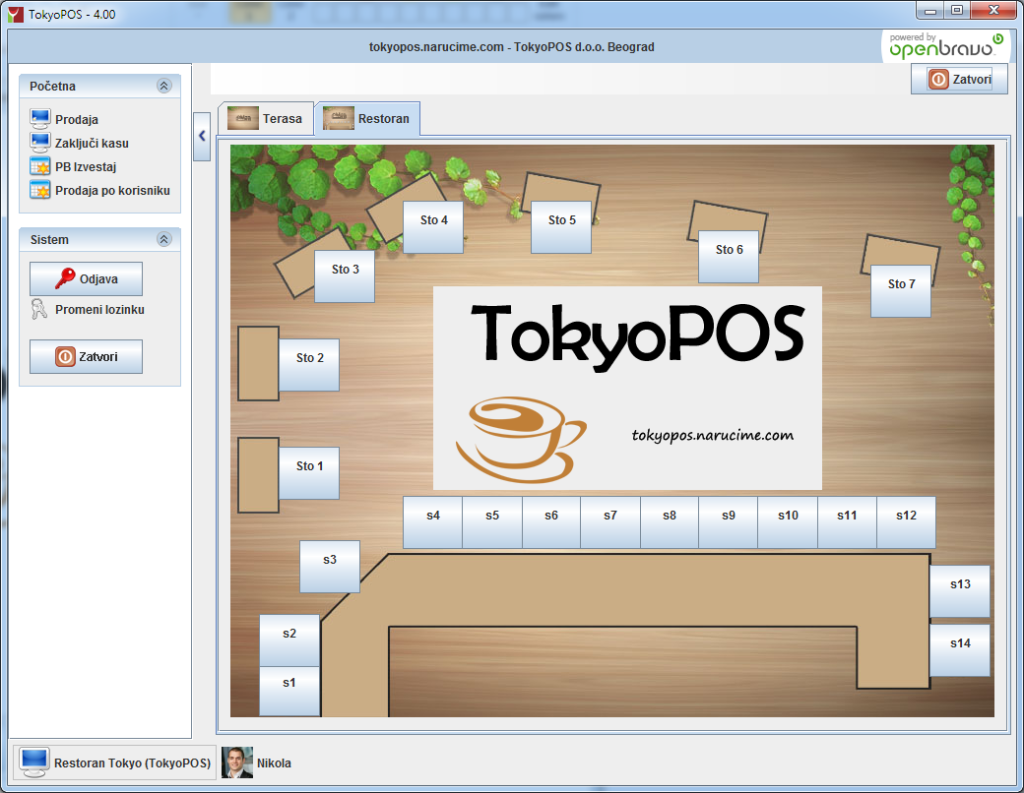Select bar seat s14

tap(959, 650)
